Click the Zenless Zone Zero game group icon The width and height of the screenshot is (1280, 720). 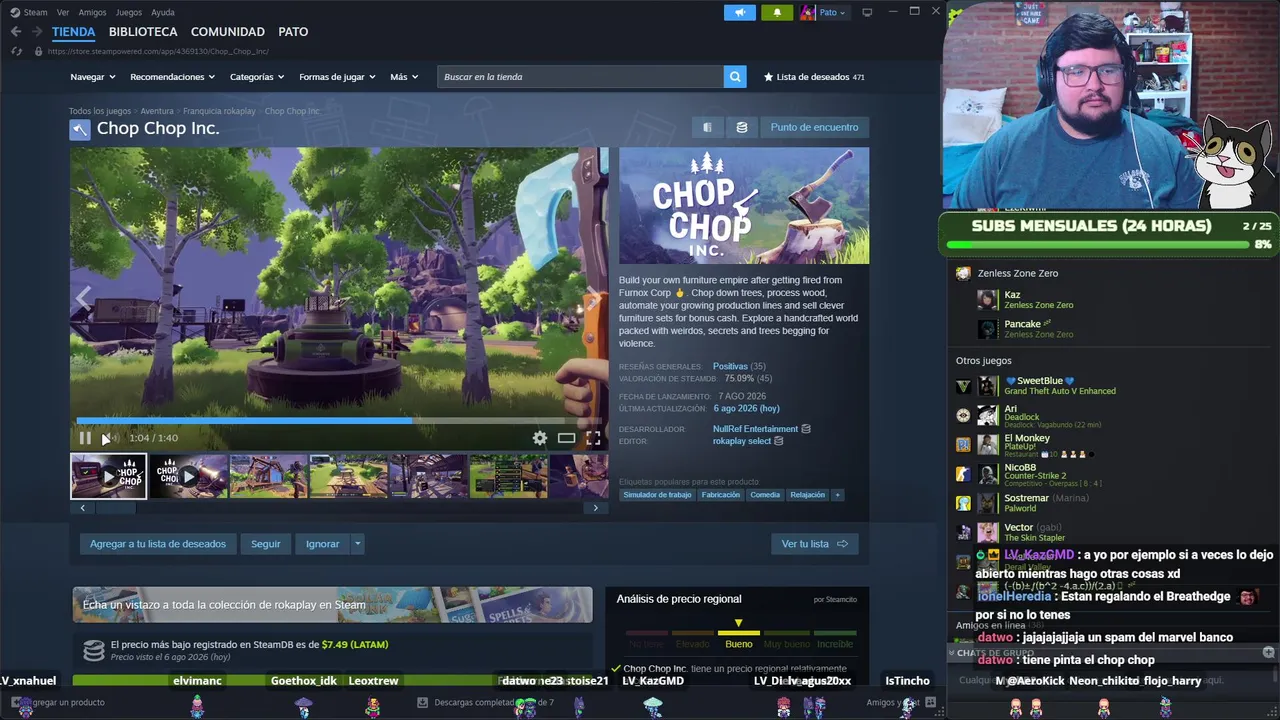[963, 273]
